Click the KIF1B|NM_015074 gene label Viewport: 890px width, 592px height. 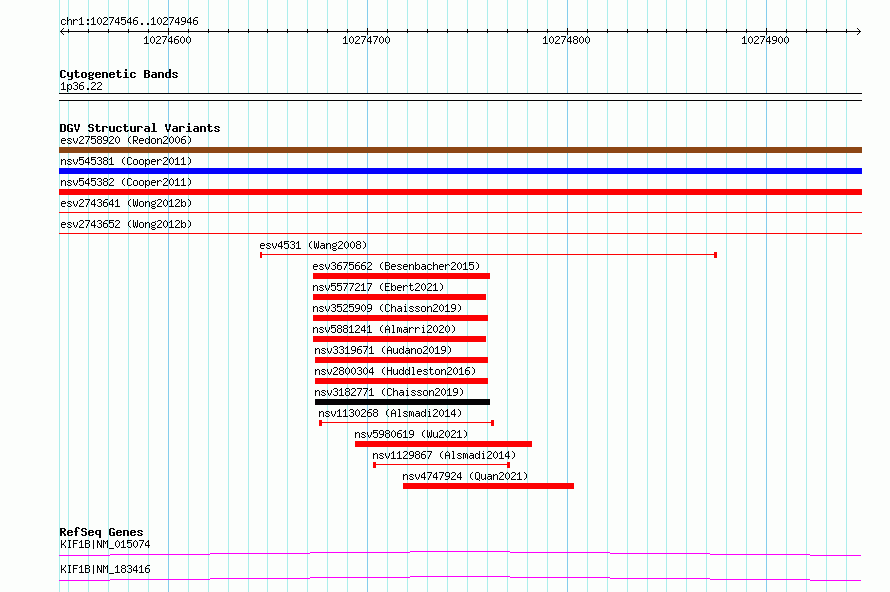tap(105, 544)
